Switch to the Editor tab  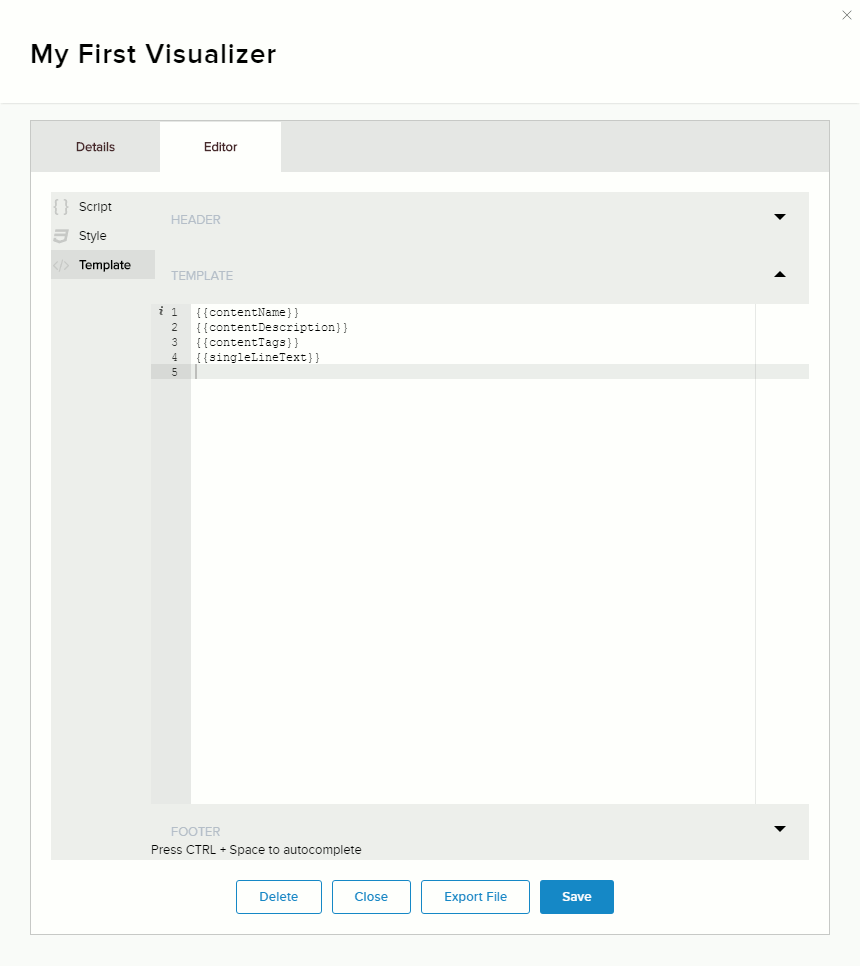(x=220, y=146)
